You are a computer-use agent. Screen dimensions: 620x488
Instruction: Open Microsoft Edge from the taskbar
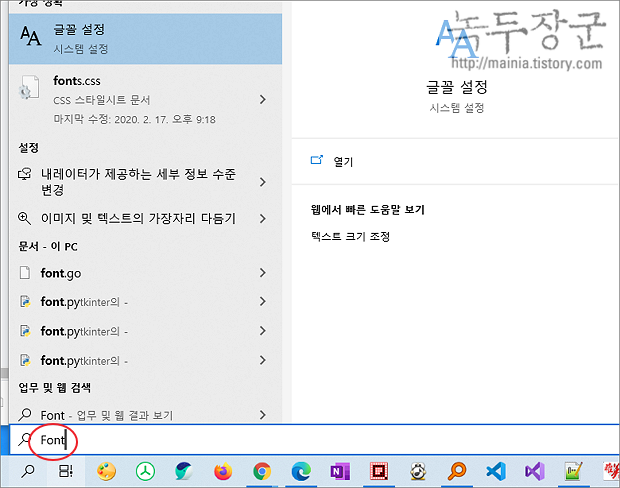(x=301, y=471)
